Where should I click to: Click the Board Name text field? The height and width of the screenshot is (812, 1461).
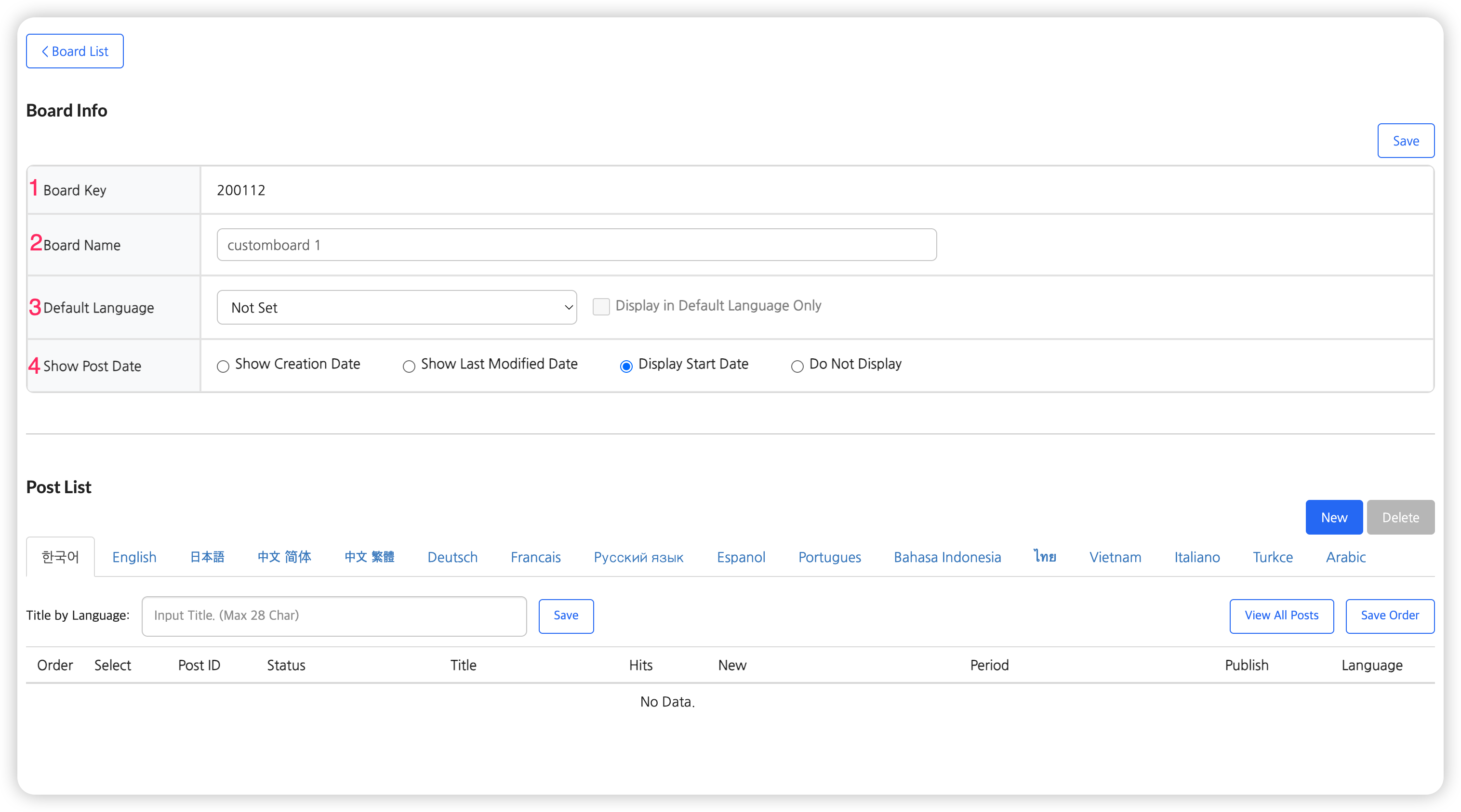576,245
